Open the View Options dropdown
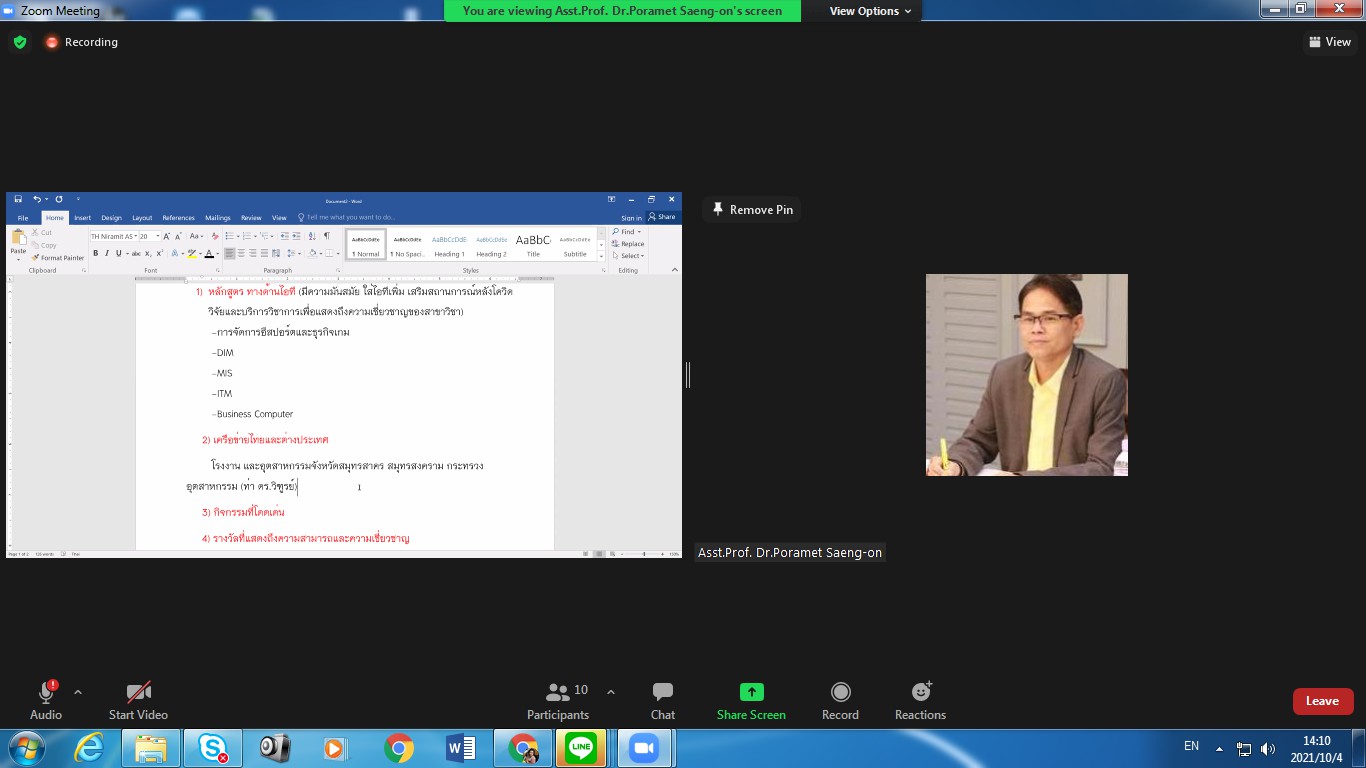1366x768 pixels. coord(870,11)
